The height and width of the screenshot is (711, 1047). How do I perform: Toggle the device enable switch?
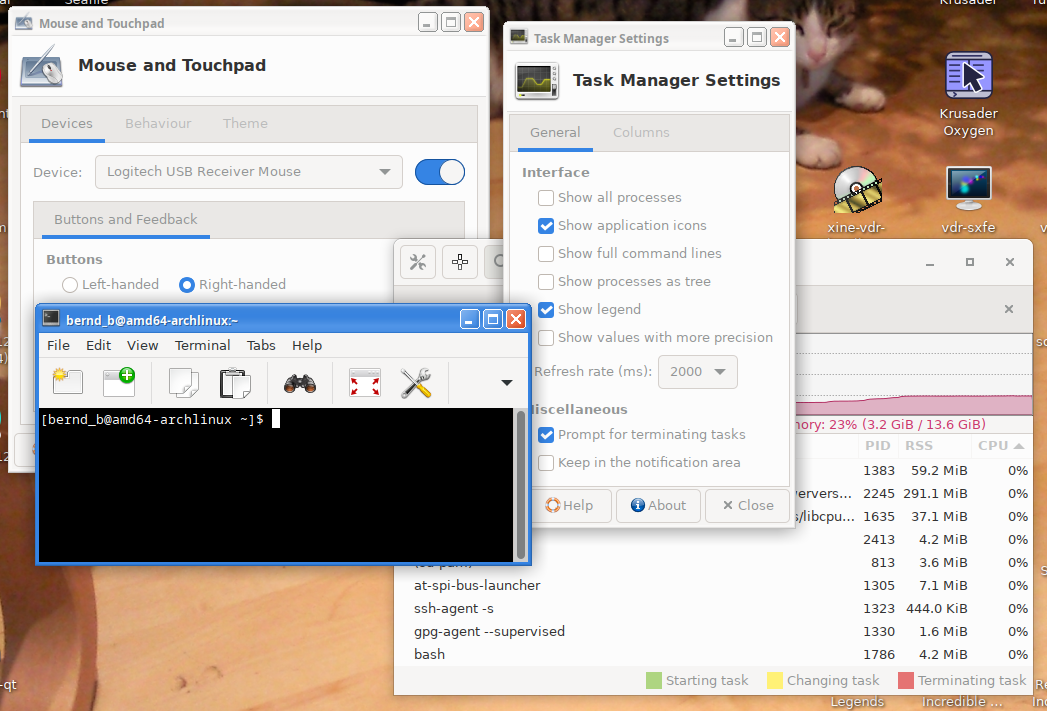point(440,172)
